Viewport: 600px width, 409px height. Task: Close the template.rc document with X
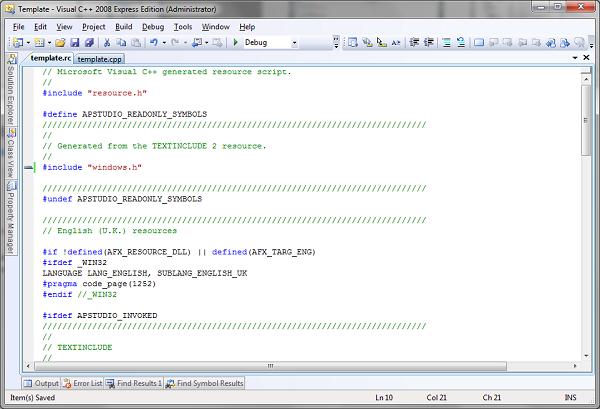coord(586,57)
